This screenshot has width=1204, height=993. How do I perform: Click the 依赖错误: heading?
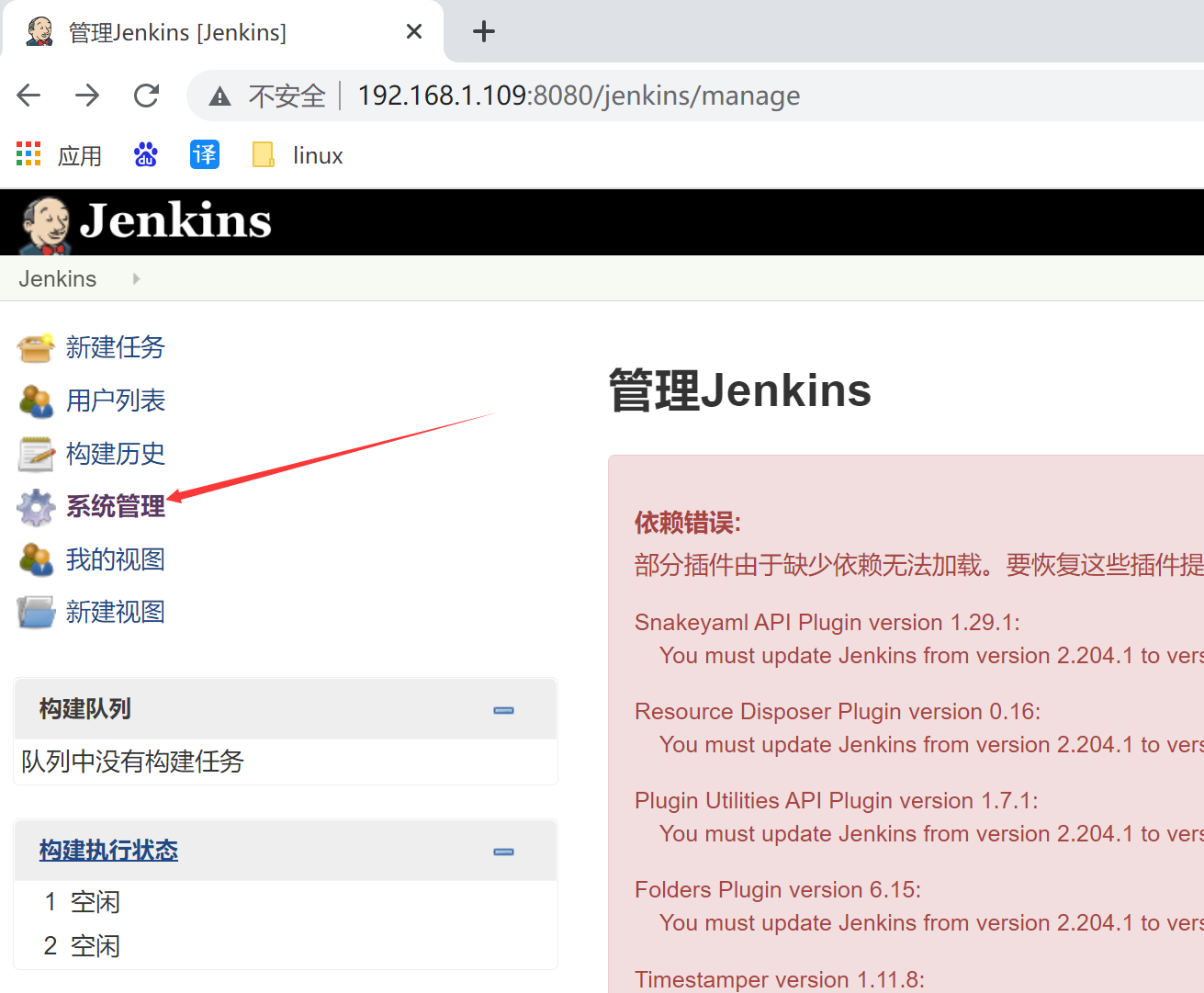688,524
